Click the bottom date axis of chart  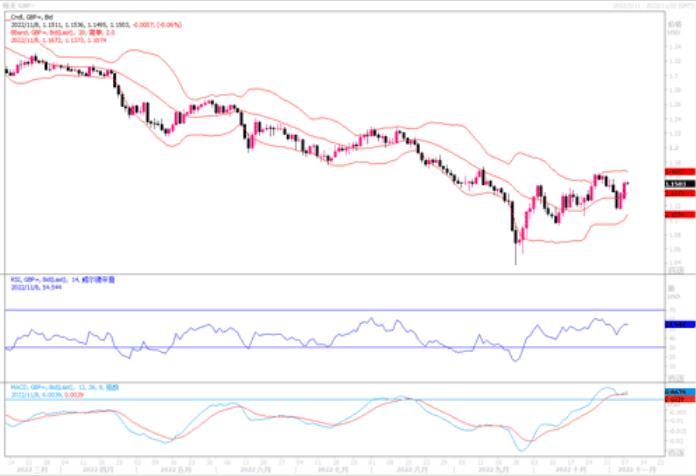click(x=330, y=466)
